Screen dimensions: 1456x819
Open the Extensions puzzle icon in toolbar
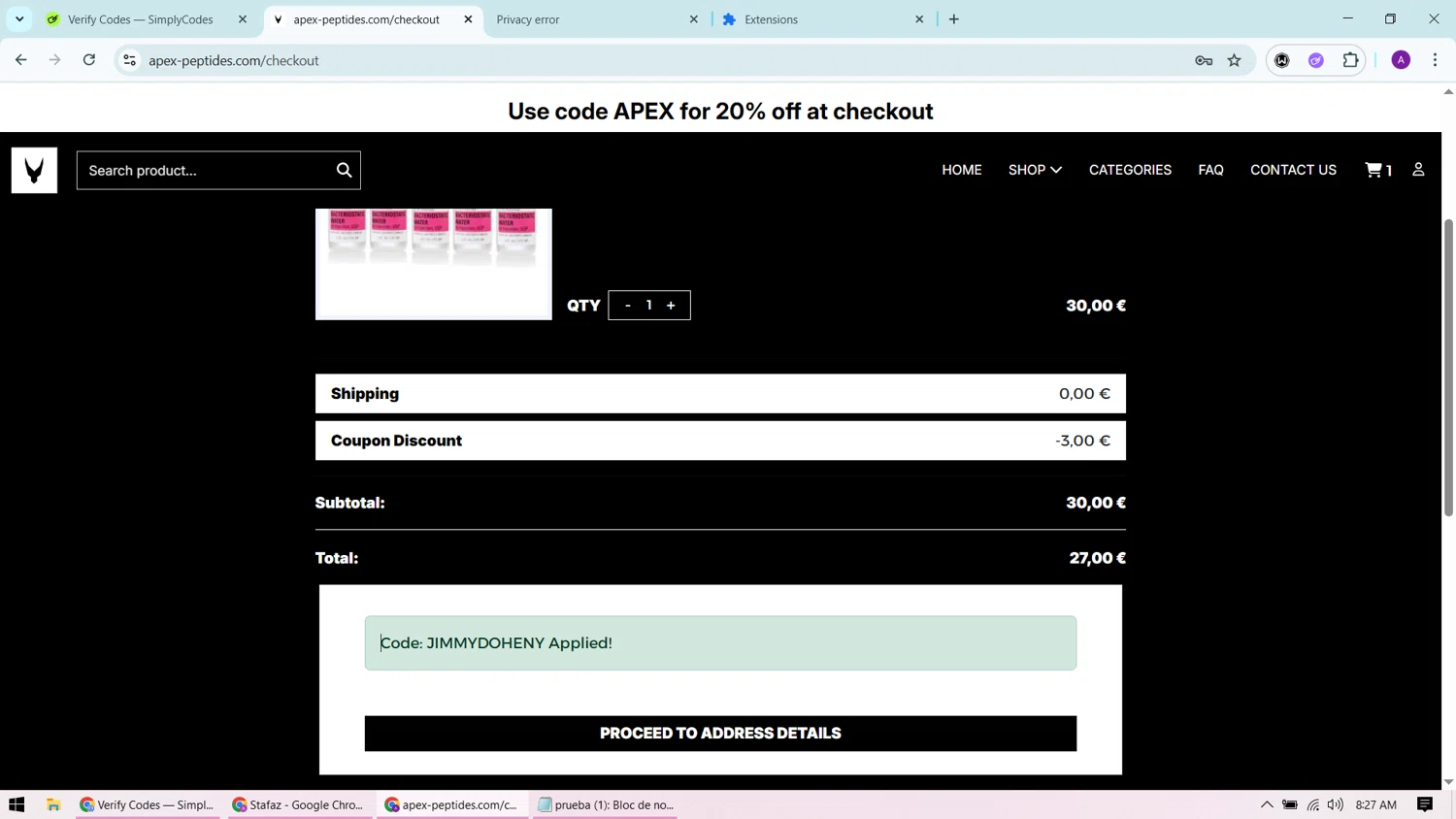tap(1350, 60)
